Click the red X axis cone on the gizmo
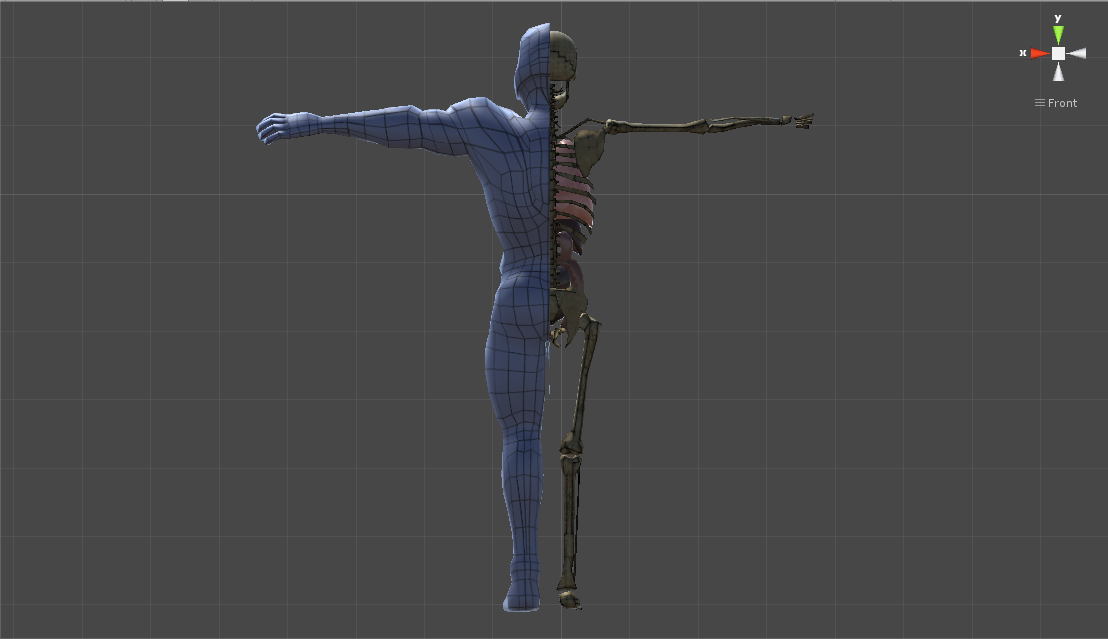1108x639 pixels. [x=1039, y=54]
